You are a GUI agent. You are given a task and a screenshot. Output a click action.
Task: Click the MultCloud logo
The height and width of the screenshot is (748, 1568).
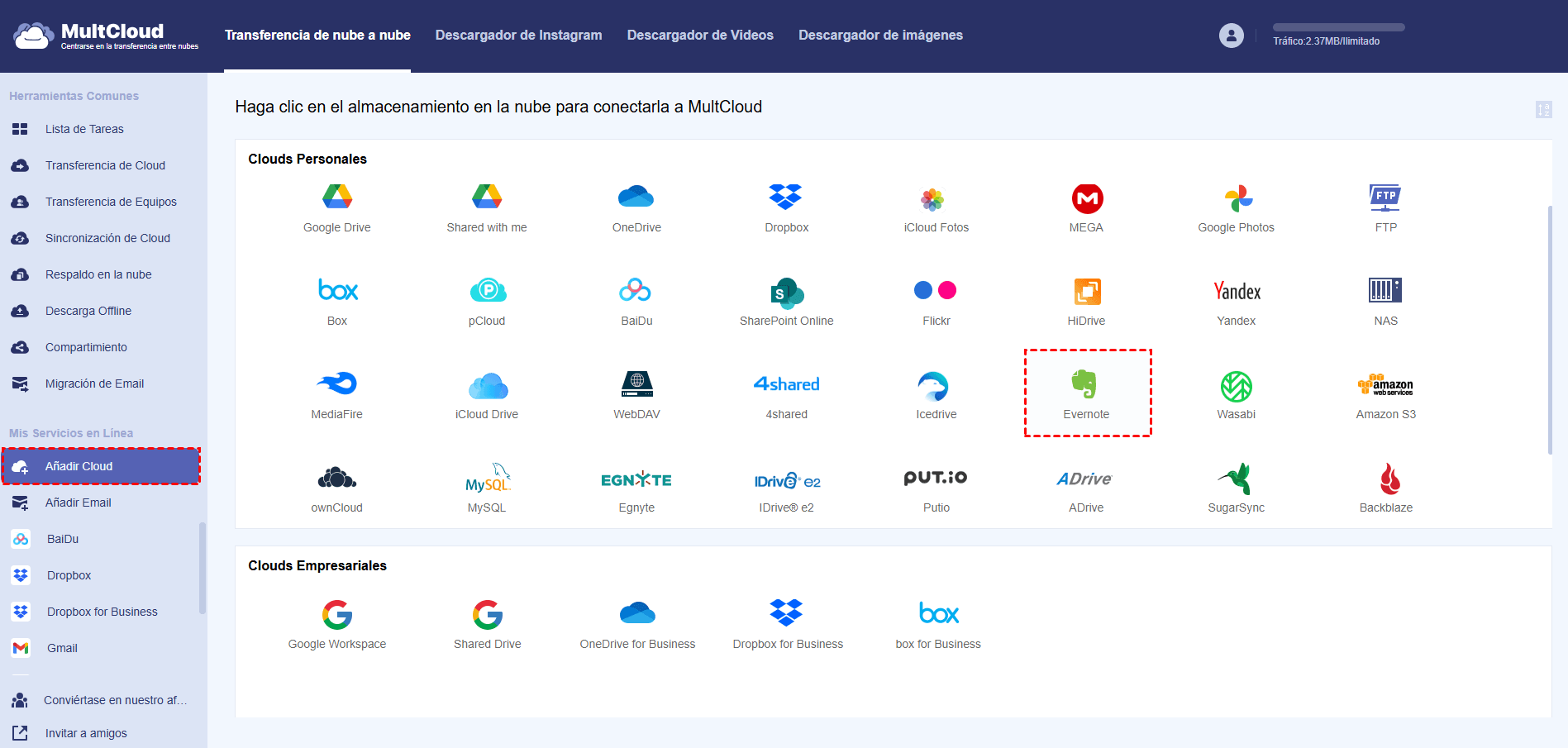pos(105,36)
